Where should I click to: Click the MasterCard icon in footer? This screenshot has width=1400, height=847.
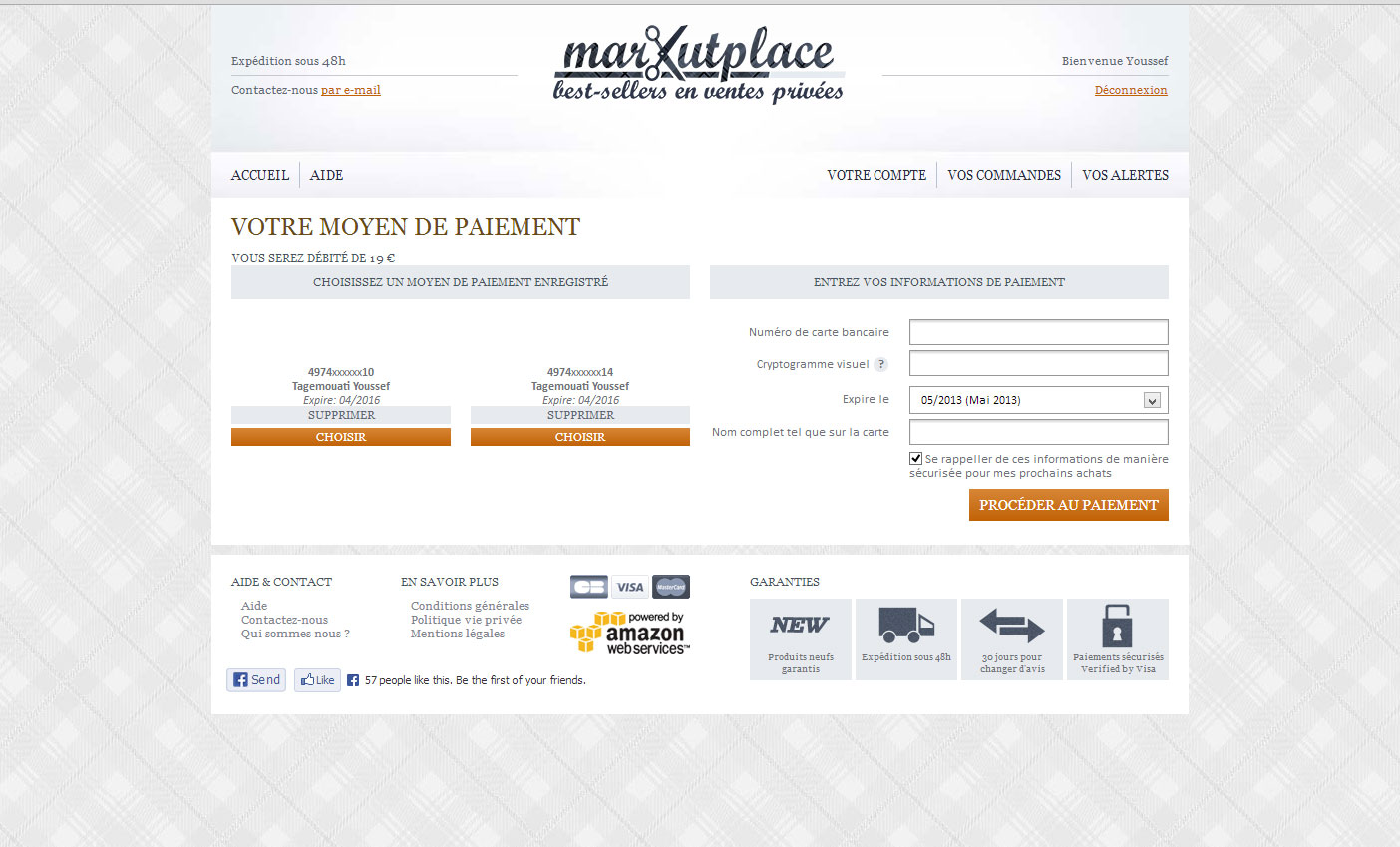point(671,587)
